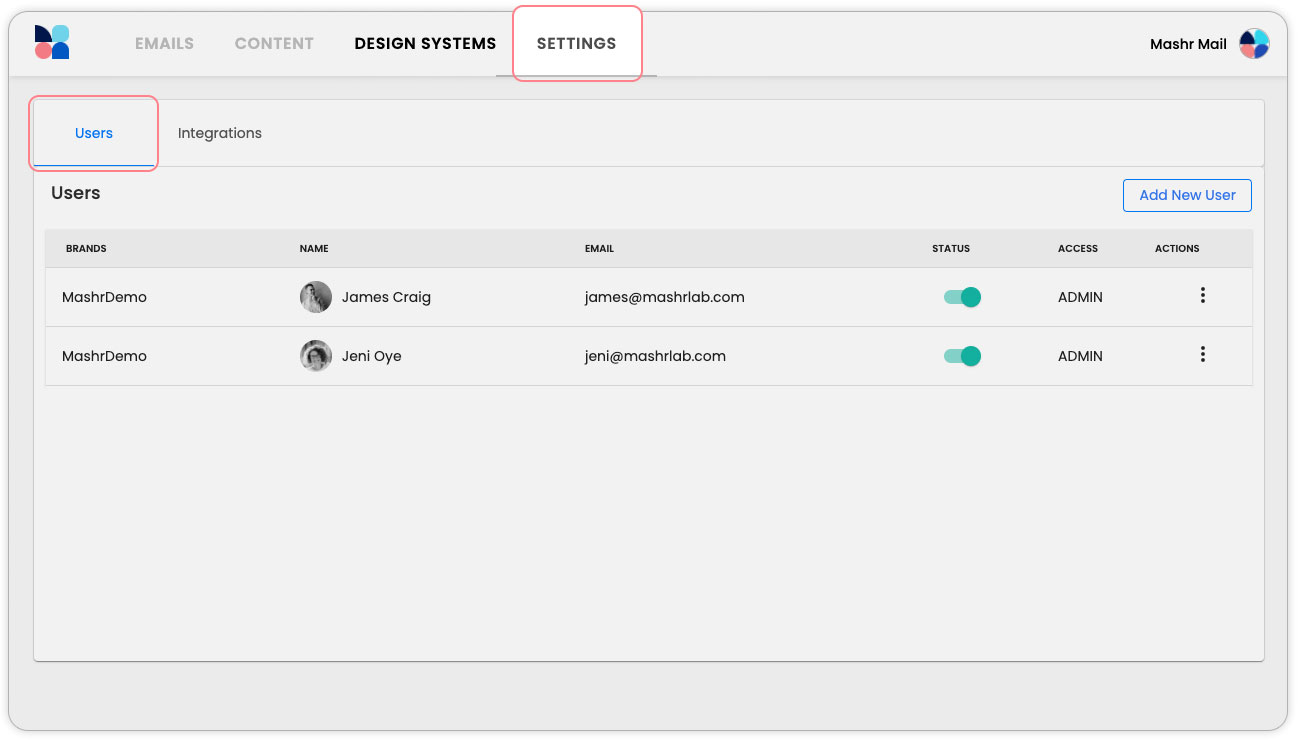The width and height of the screenshot is (1300, 740).
Task: Open the Content section
Action: [x=274, y=44]
